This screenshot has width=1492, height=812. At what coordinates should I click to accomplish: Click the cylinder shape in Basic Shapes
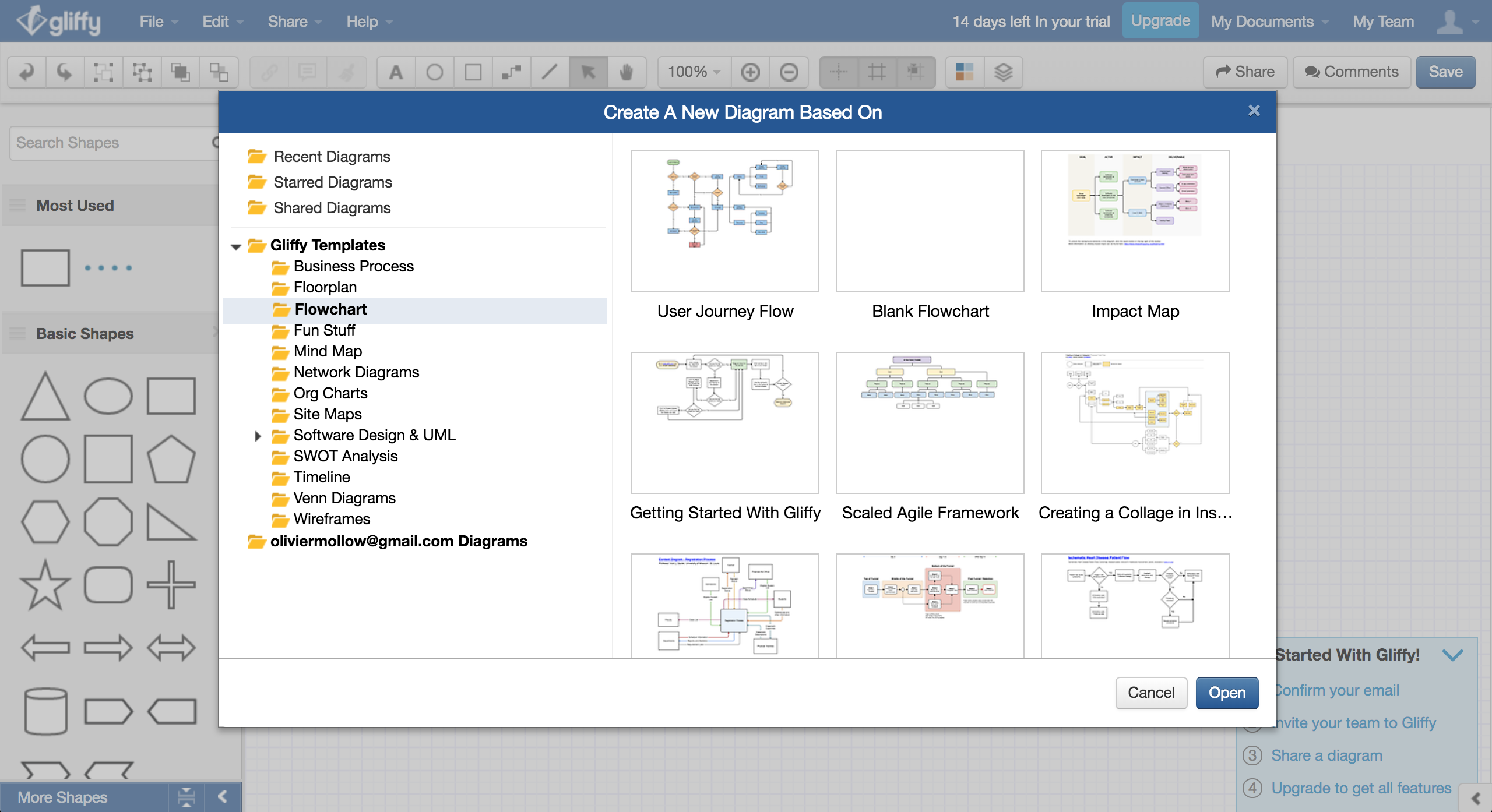click(x=45, y=711)
